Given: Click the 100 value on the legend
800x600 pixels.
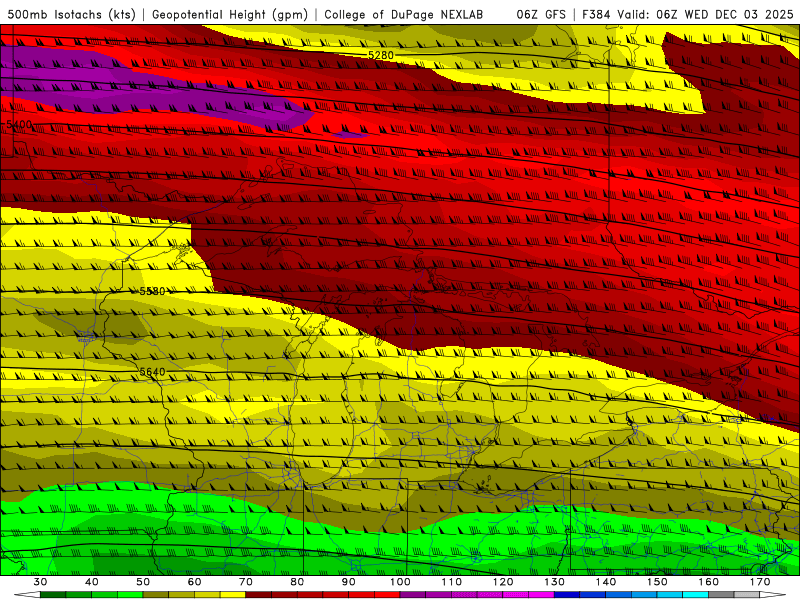Looking at the screenshot, I should pyautogui.click(x=400, y=582).
